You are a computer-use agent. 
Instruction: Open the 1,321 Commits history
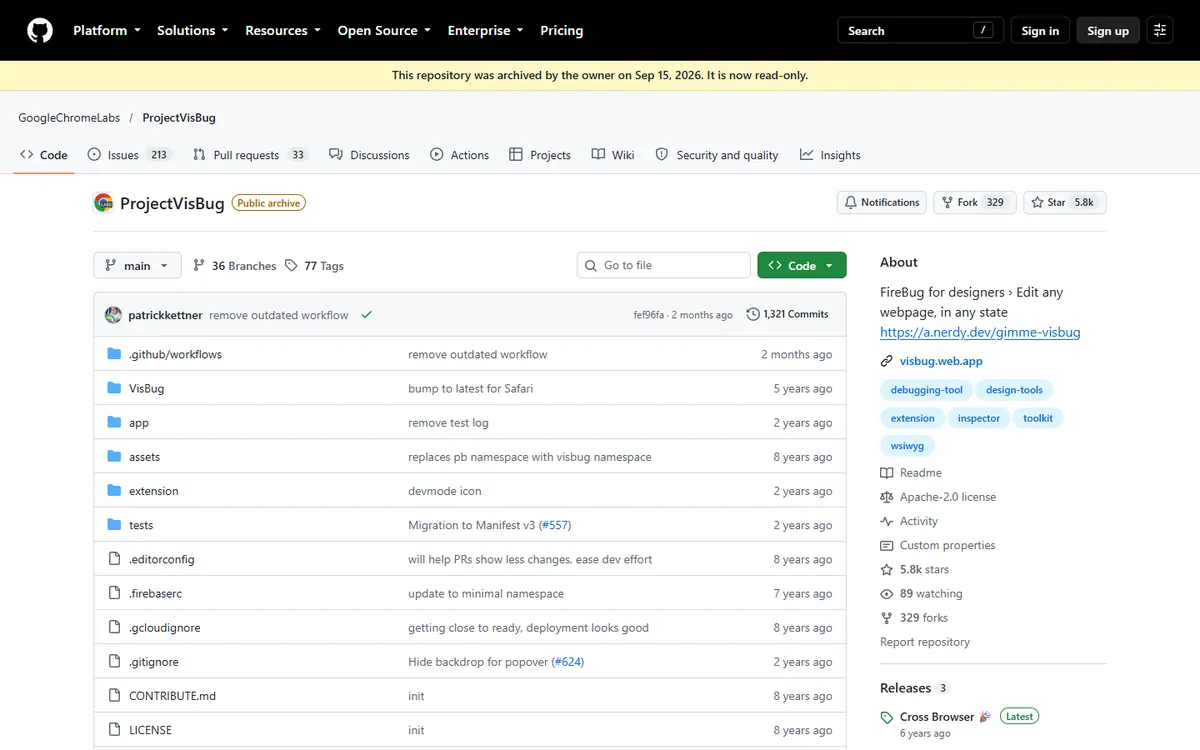788,314
